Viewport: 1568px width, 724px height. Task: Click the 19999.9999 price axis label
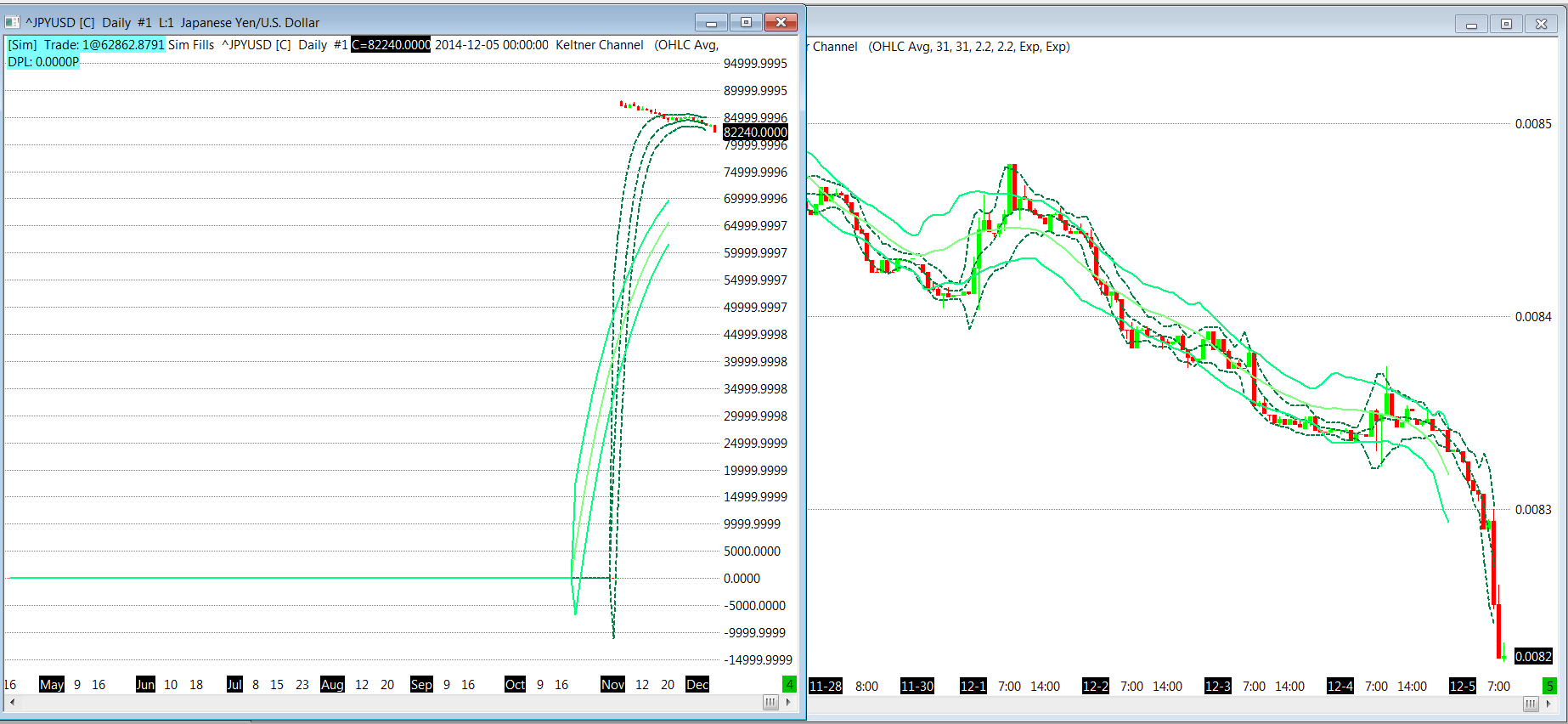(755, 471)
